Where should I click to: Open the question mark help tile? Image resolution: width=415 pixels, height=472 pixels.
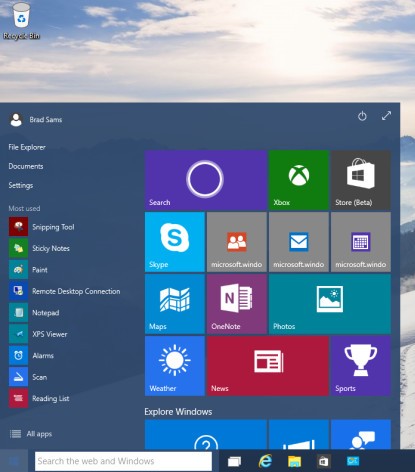coord(206,434)
